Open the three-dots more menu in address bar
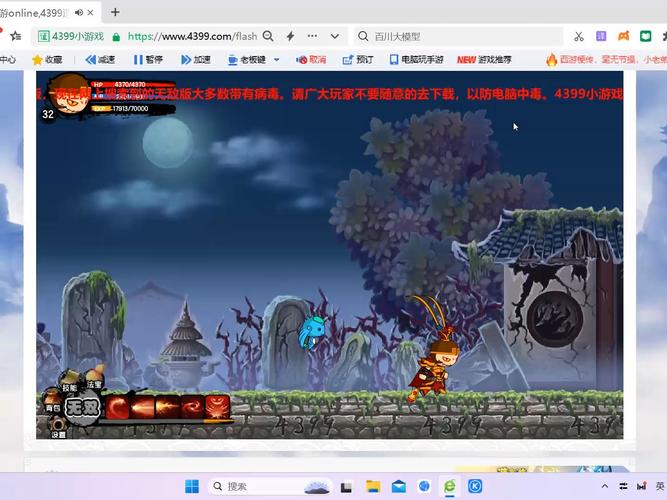Screen dimensions: 667x500 (x=312, y=36)
